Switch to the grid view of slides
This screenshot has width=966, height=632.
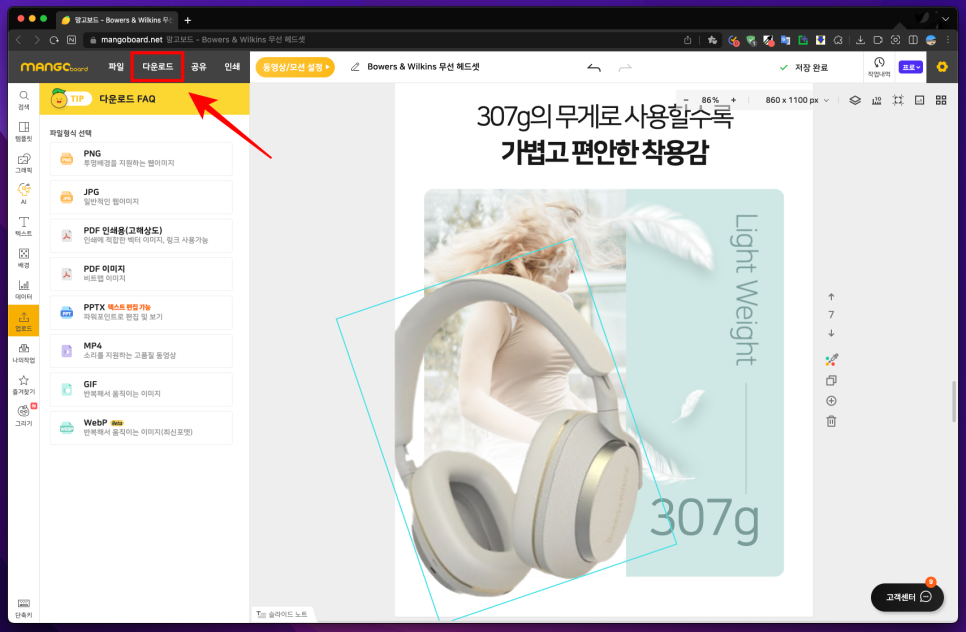(941, 100)
